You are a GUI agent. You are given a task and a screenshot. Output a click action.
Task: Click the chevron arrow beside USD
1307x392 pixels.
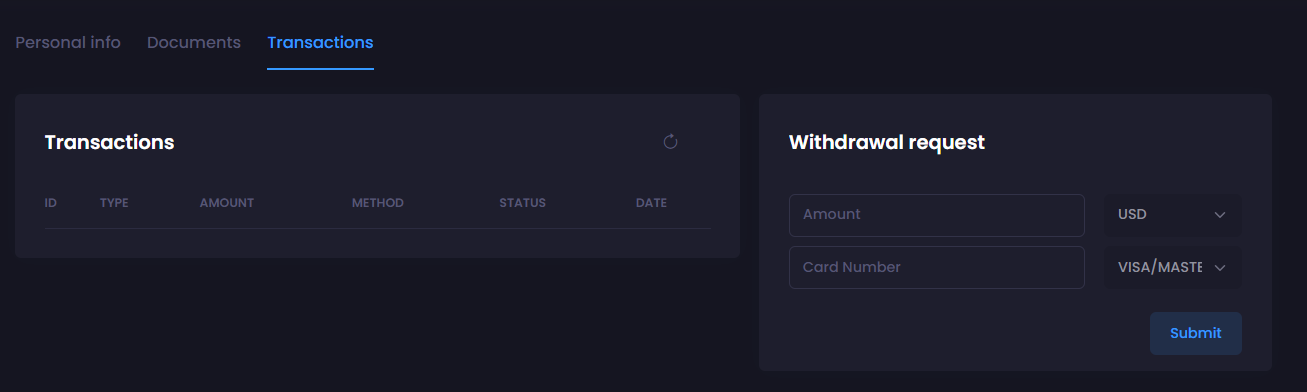coord(1220,215)
